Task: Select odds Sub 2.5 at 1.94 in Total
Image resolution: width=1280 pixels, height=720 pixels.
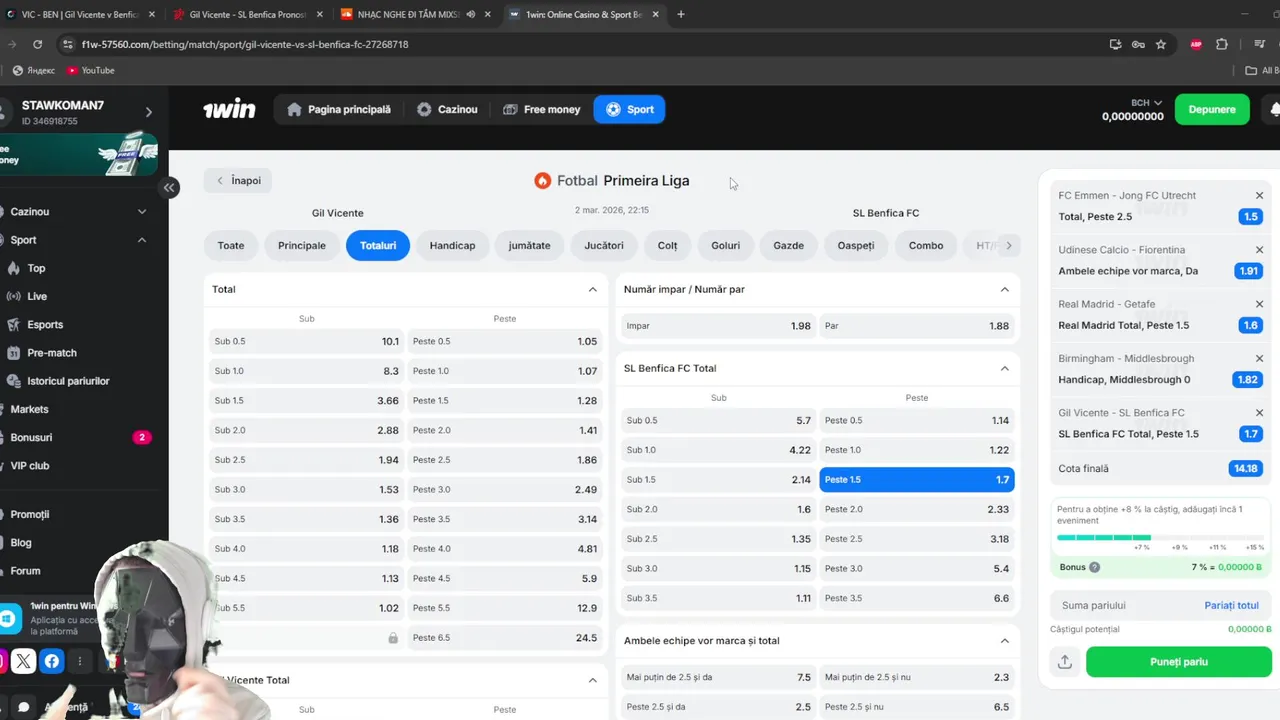Action: (306, 460)
